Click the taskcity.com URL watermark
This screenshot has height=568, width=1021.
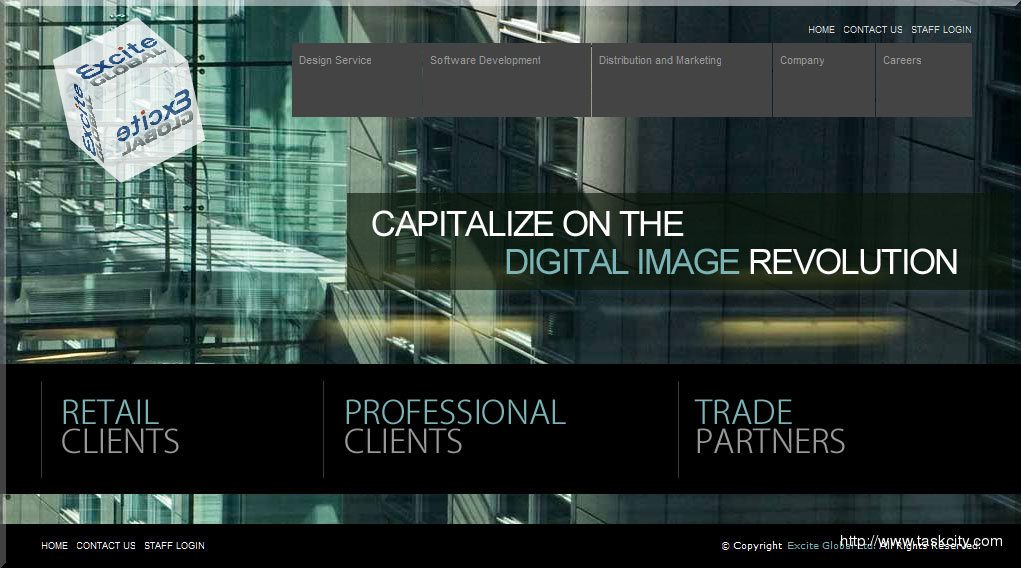tap(921, 541)
